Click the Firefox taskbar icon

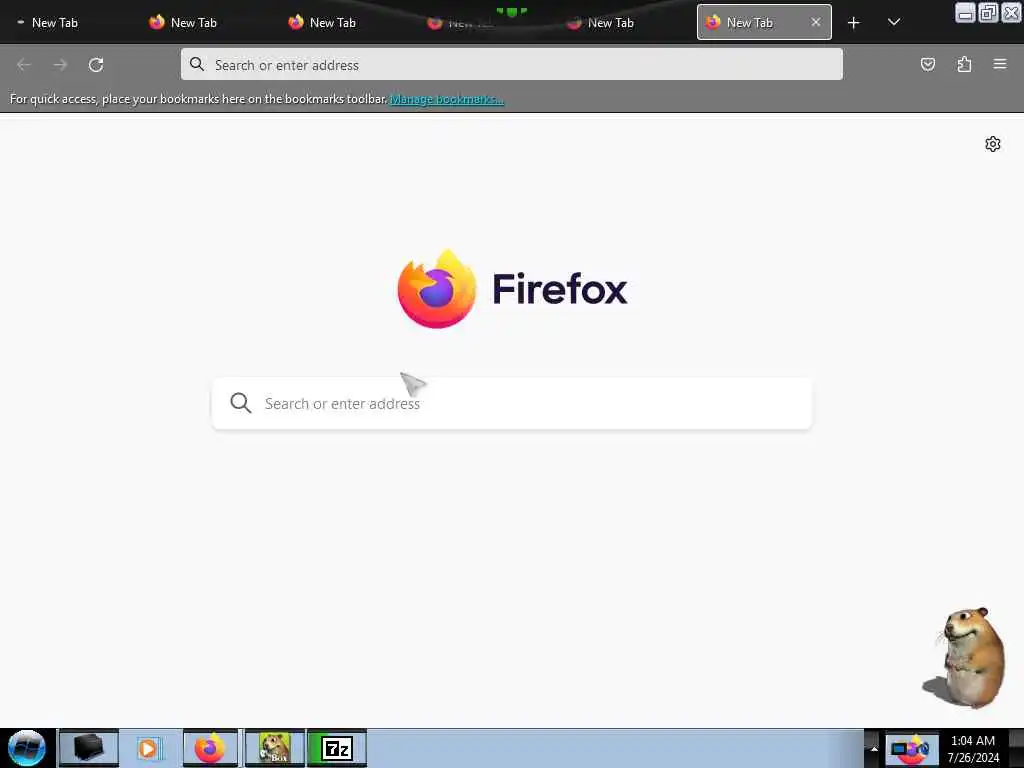[210, 748]
